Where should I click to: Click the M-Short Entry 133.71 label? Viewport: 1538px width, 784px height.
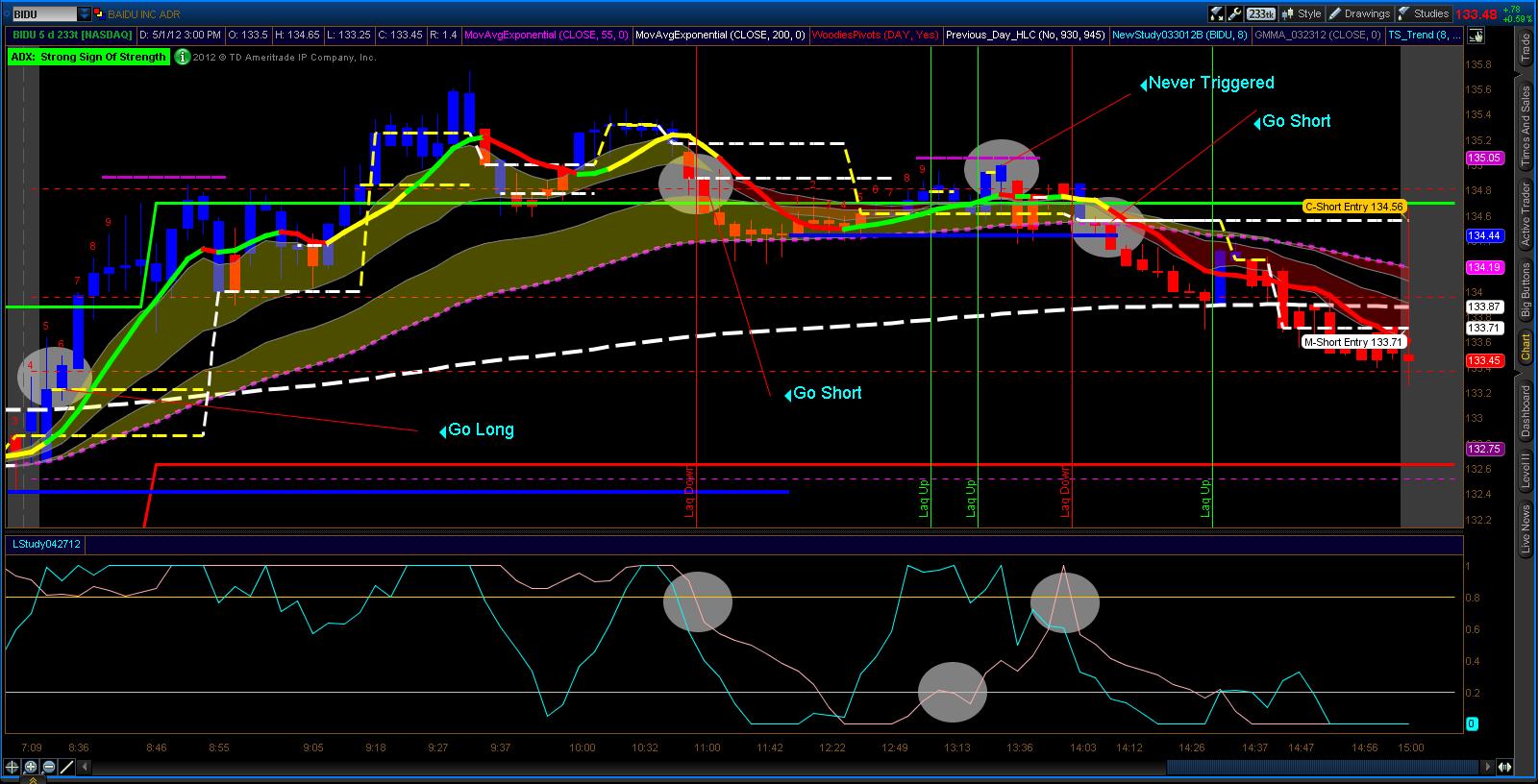(x=1353, y=342)
